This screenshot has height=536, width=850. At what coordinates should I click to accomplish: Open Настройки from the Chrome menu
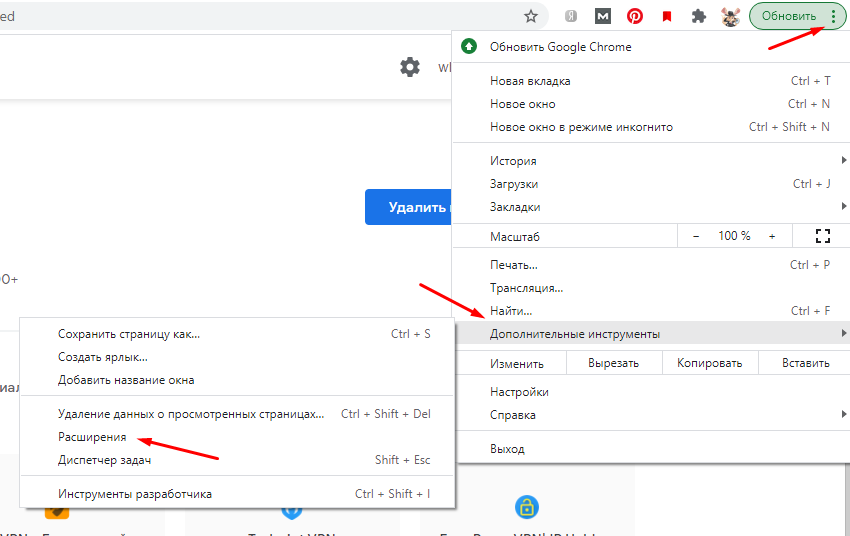(x=651, y=392)
